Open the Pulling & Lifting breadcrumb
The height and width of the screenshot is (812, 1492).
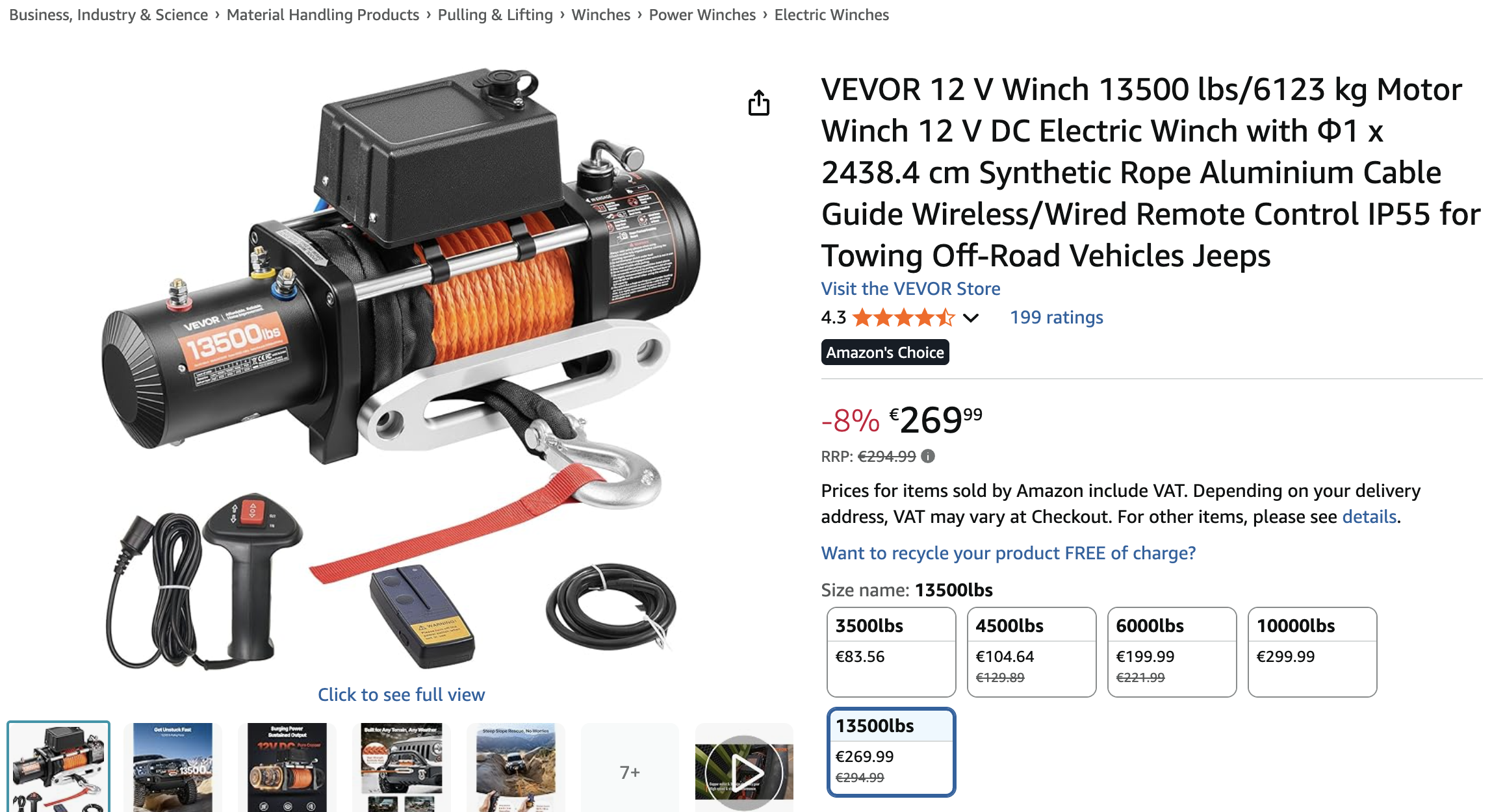coord(495,14)
